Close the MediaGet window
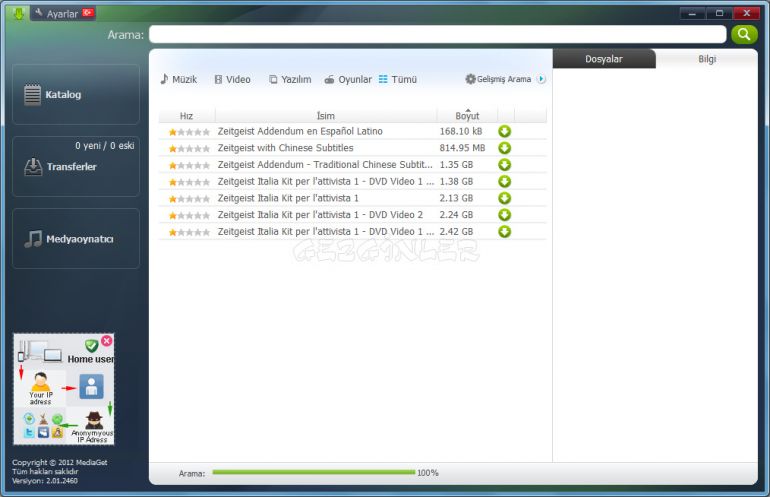The height and width of the screenshot is (497, 770). pyautogui.click(x=746, y=13)
